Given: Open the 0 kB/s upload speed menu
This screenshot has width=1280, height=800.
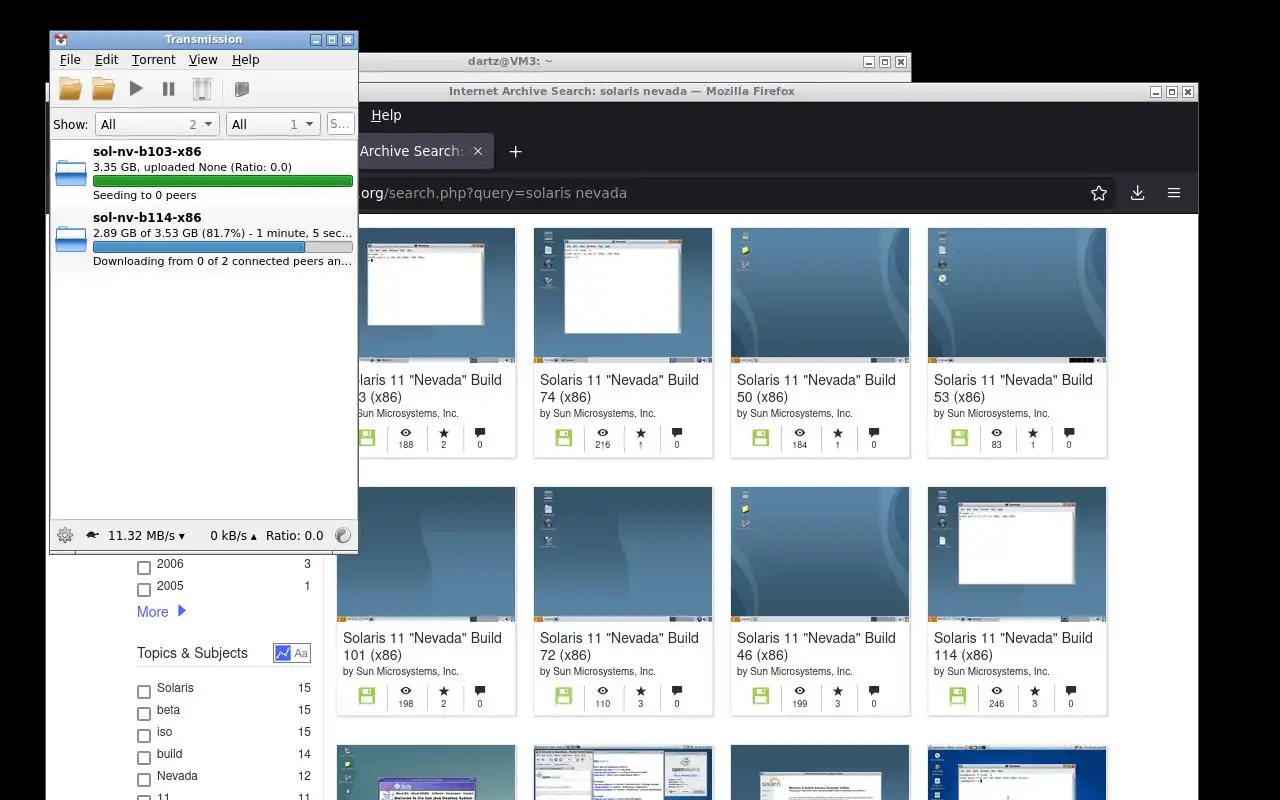Looking at the screenshot, I should 233,535.
